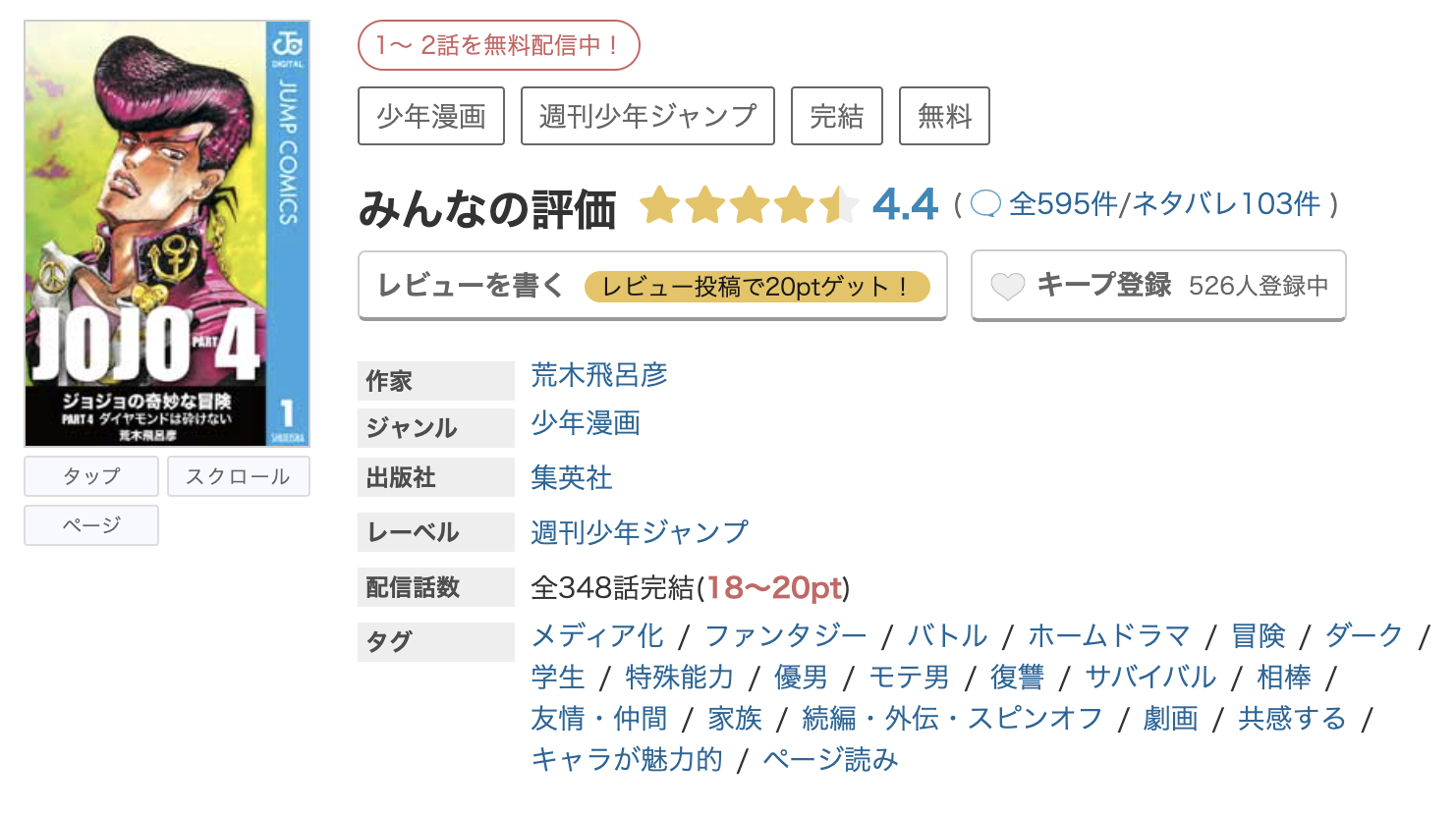Open the 出版社 link 集英社
The image size is (1456, 815).
coord(571,477)
